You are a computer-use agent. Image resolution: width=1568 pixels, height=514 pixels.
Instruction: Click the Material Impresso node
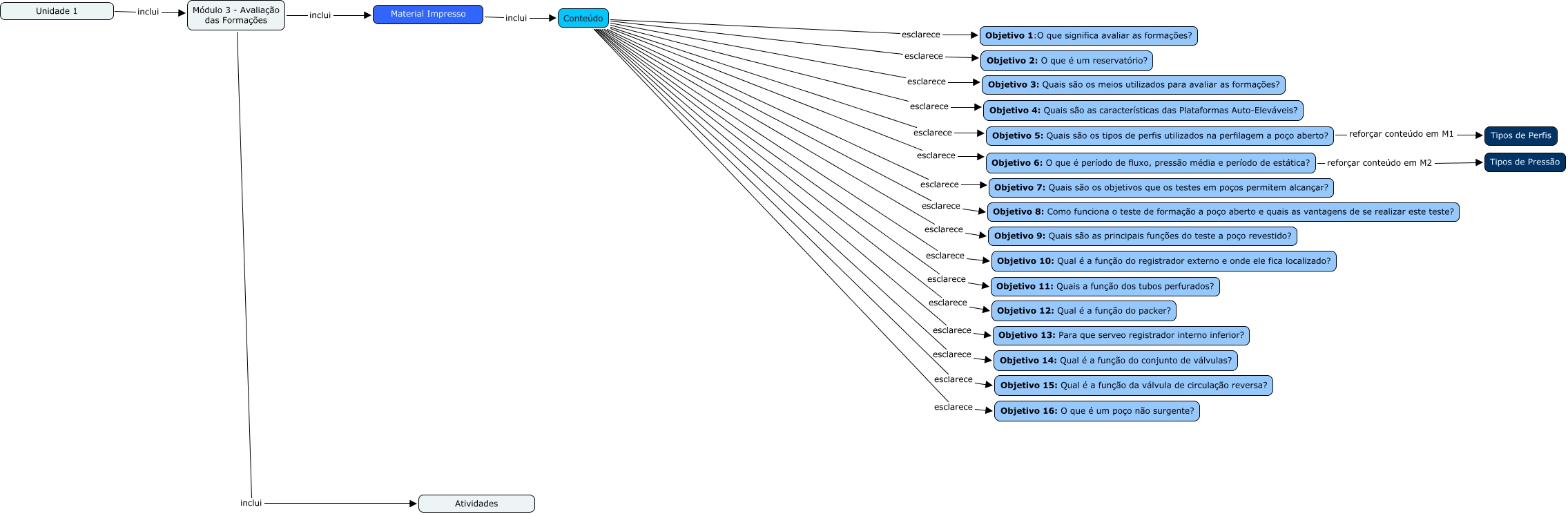[x=427, y=14]
